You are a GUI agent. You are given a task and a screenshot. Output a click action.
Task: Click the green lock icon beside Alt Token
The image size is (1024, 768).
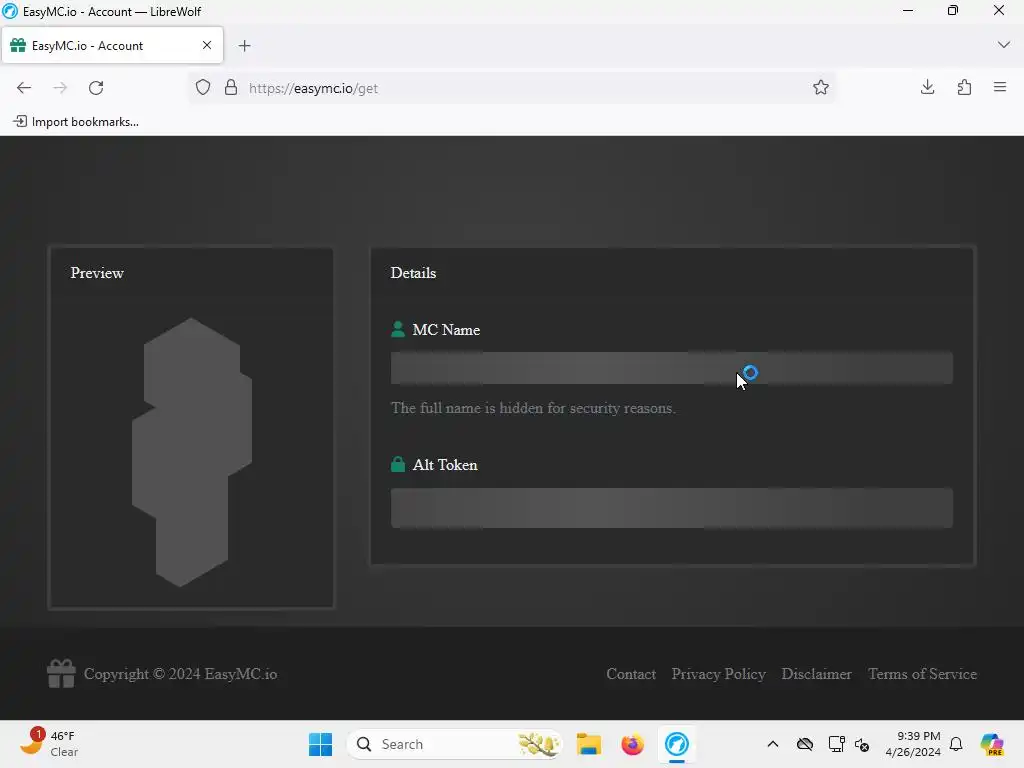pos(398,464)
